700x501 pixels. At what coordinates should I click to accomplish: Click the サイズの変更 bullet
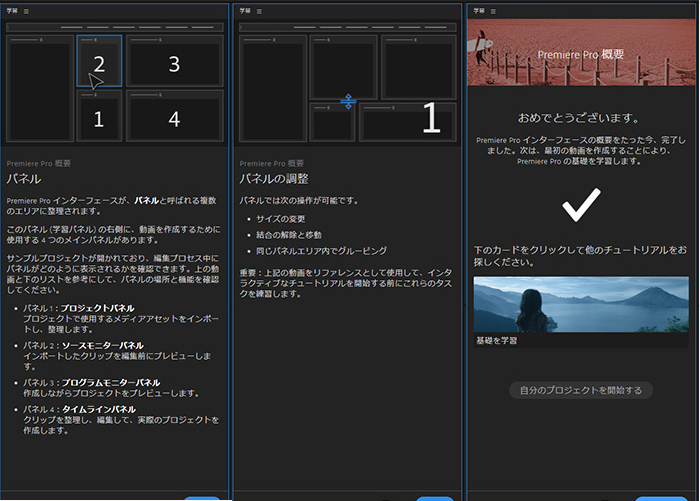tap(280, 219)
